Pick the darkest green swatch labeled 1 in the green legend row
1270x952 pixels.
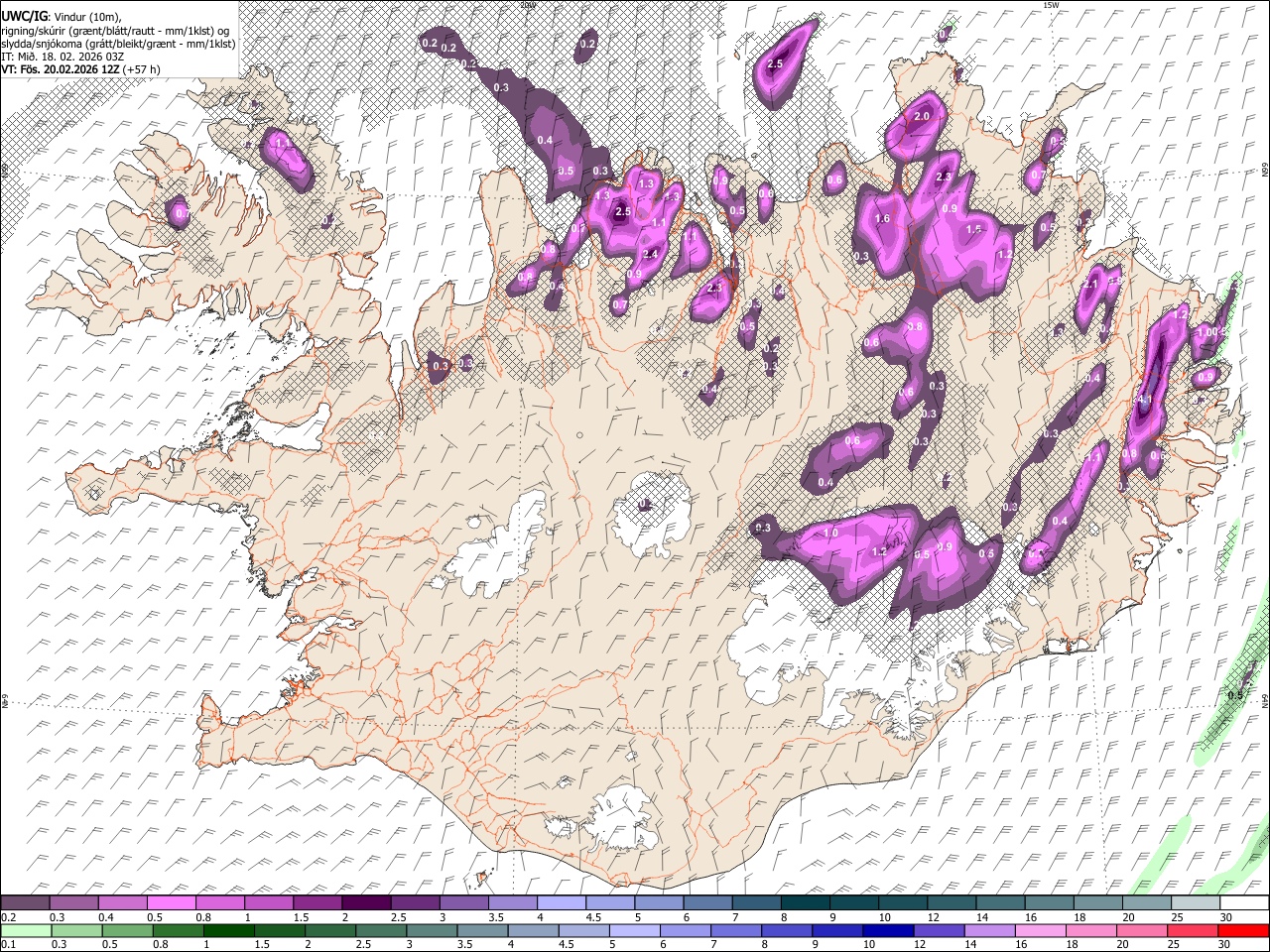[229, 931]
